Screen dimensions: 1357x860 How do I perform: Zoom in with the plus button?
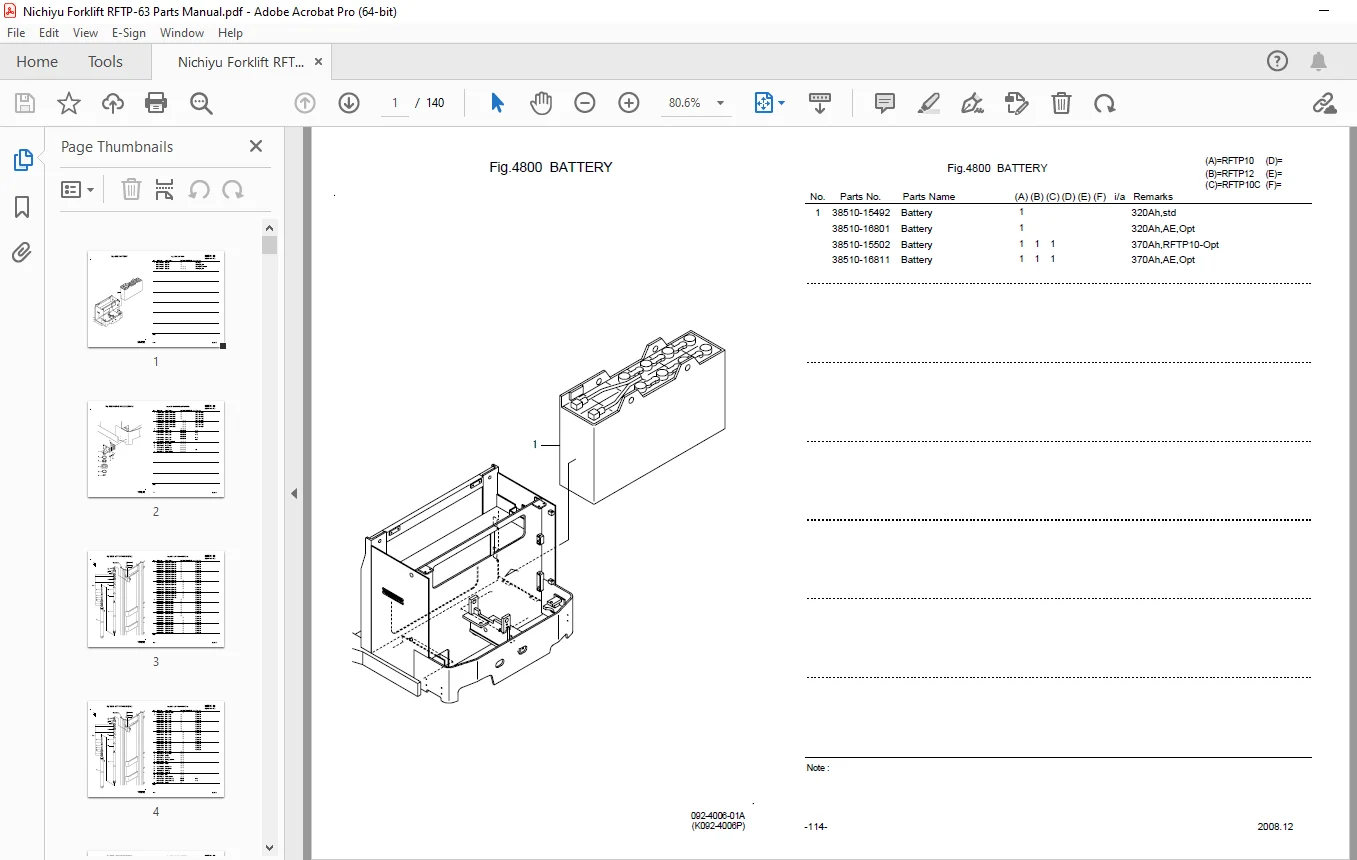629,103
